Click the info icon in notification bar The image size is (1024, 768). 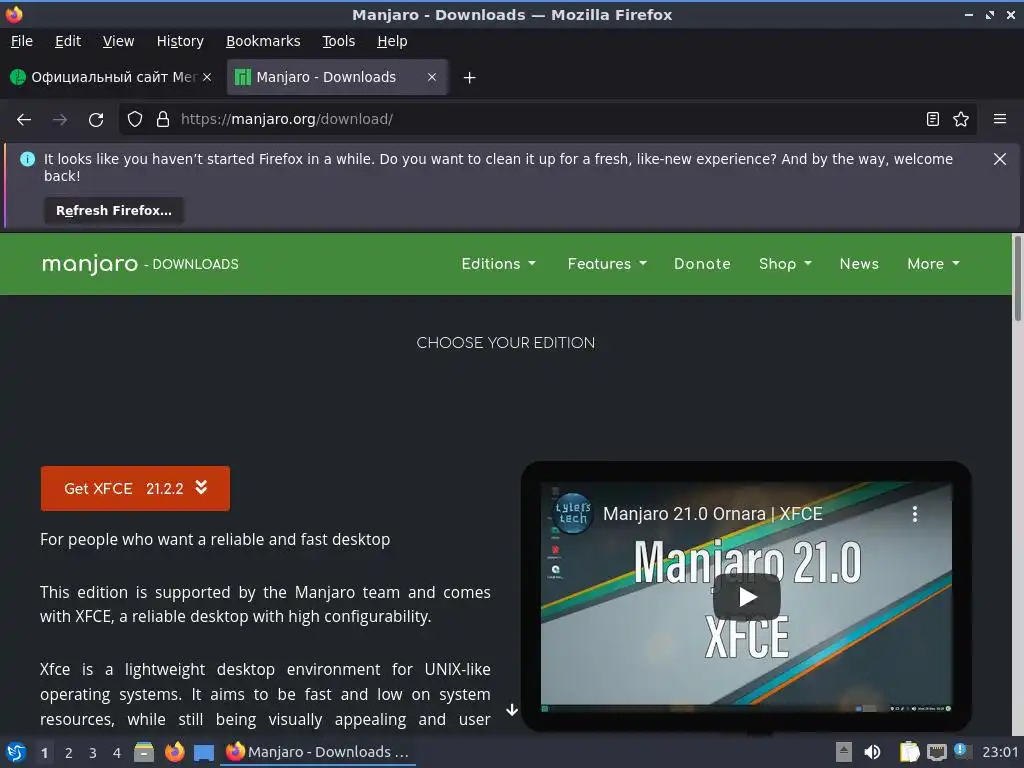pyautogui.click(x=27, y=159)
